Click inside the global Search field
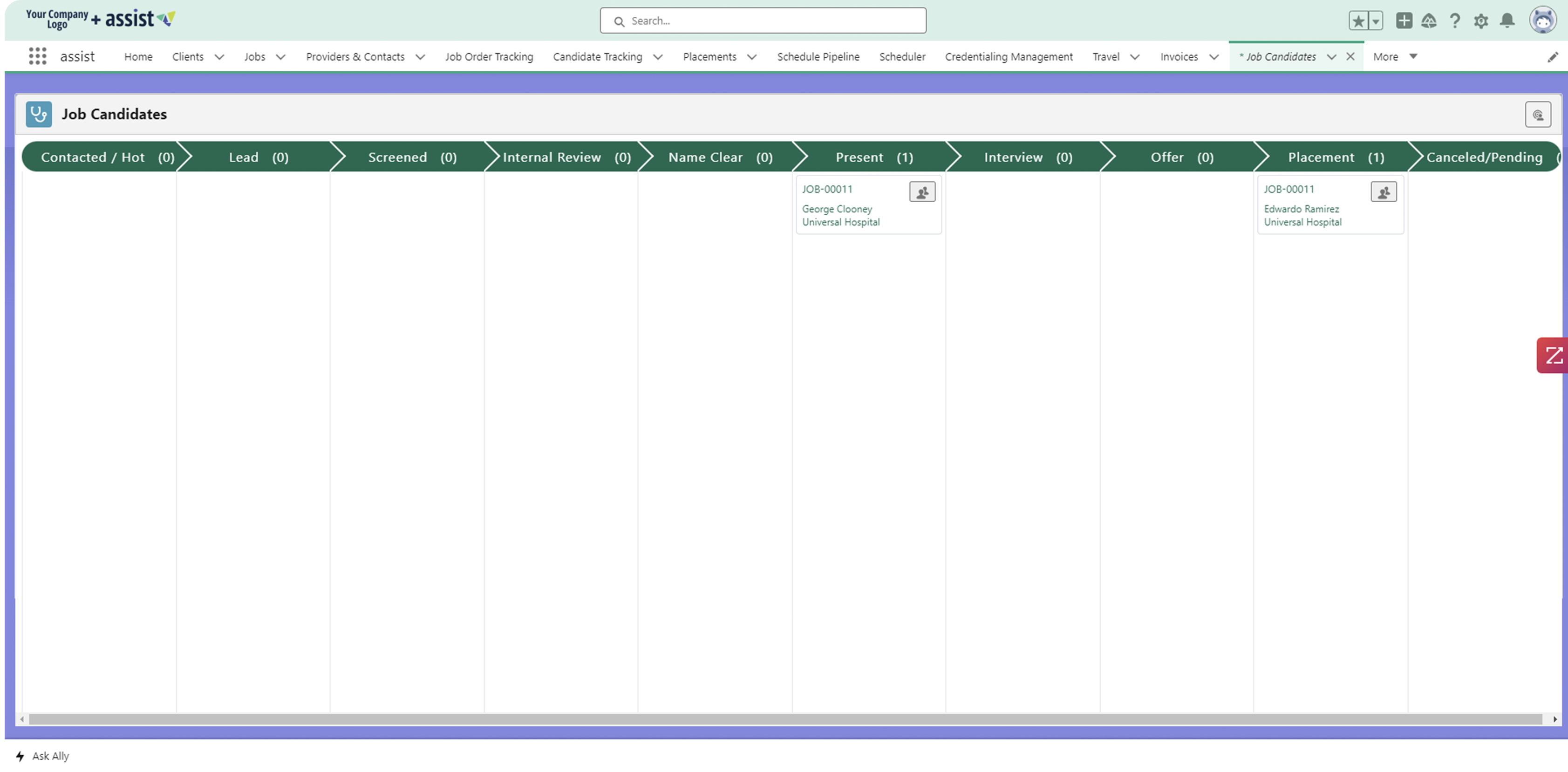The image size is (1568, 772). (763, 20)
